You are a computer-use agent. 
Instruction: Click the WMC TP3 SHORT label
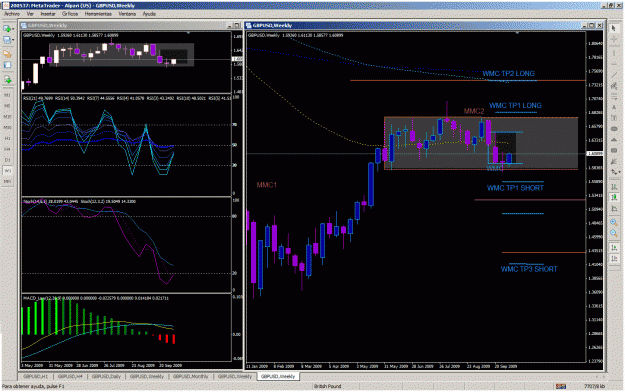pyautogui.click(x=529, y=269)
